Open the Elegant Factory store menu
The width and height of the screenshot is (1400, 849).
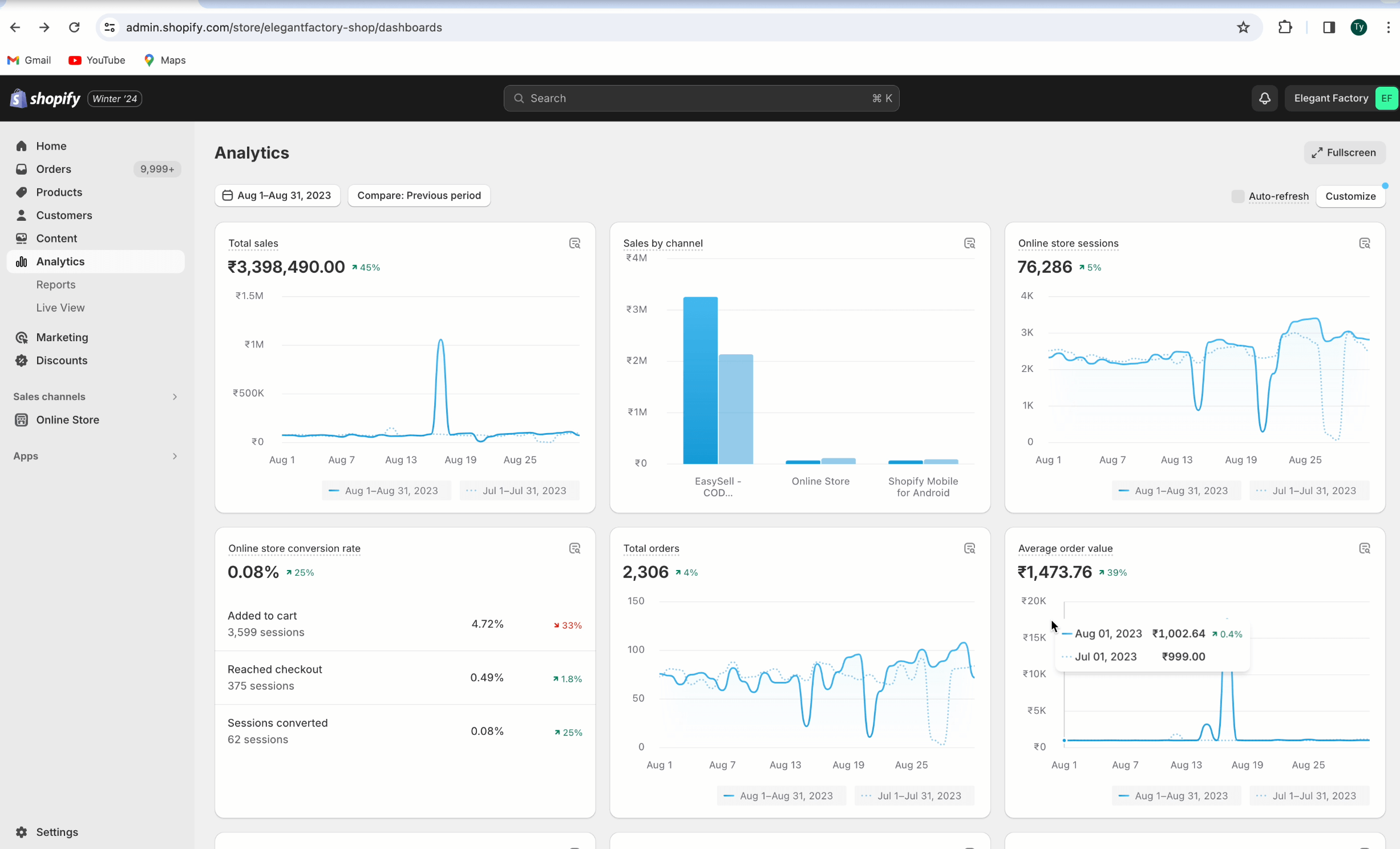click(x=1341, y=98)
